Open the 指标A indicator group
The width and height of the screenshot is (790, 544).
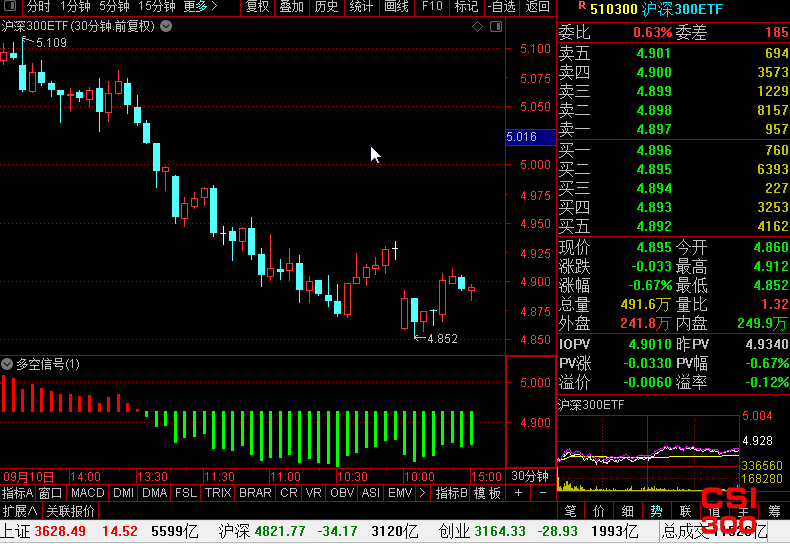click(x=17, y=493)
